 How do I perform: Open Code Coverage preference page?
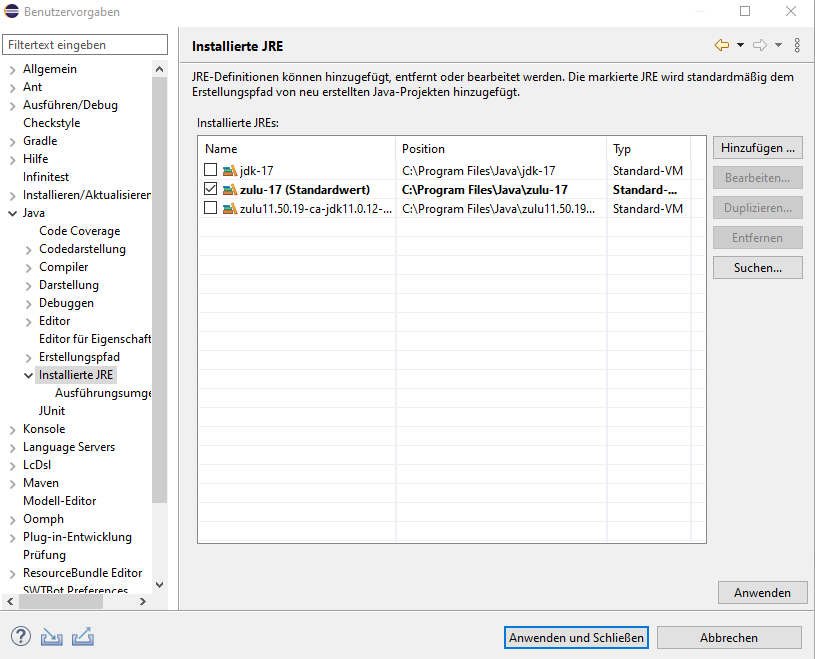[80, 231]
